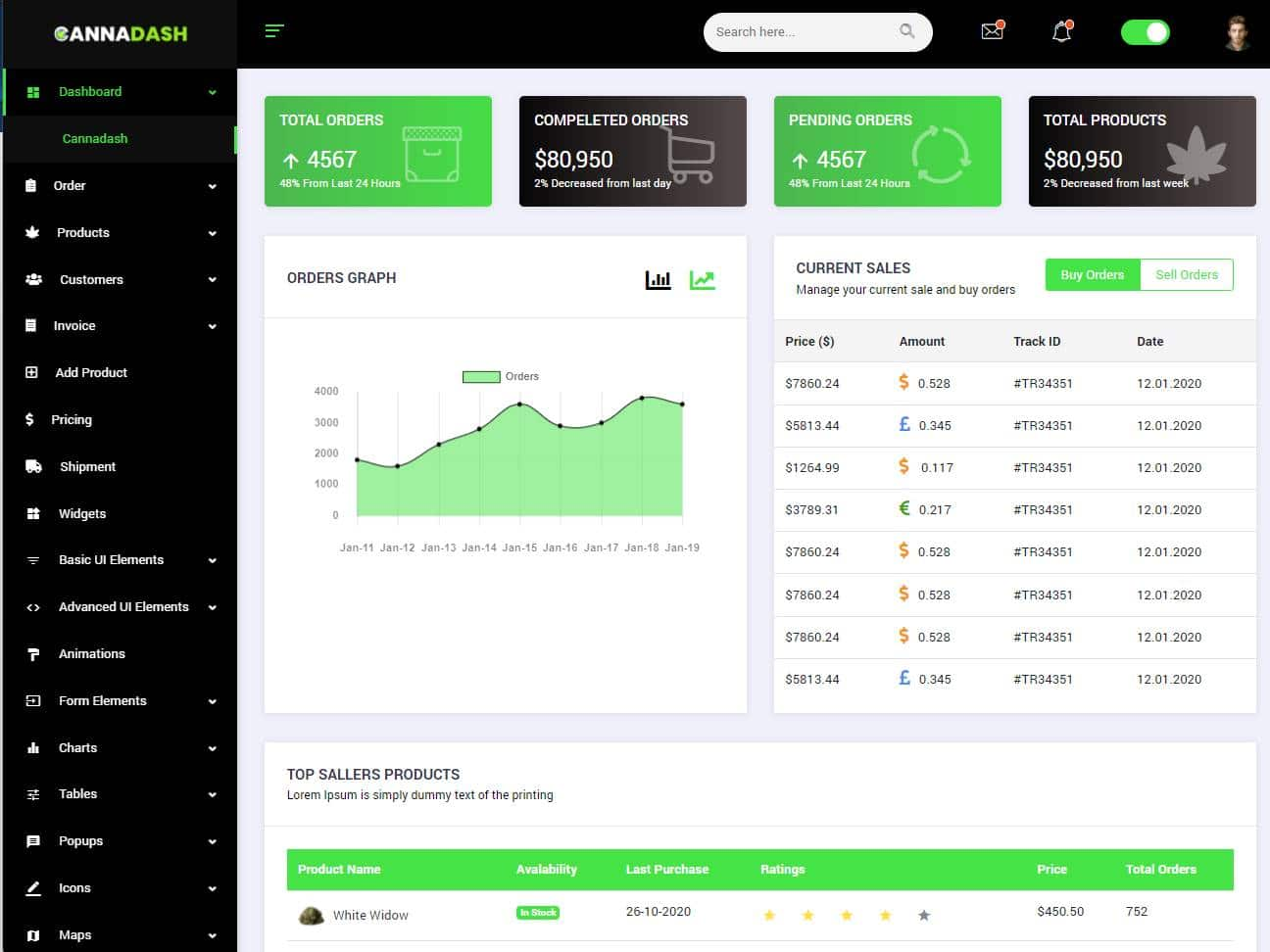Viewport: 1270px width, 952px height.
Task: Click the Customers people icon in sidebar
Action: [x=33, y=279]
